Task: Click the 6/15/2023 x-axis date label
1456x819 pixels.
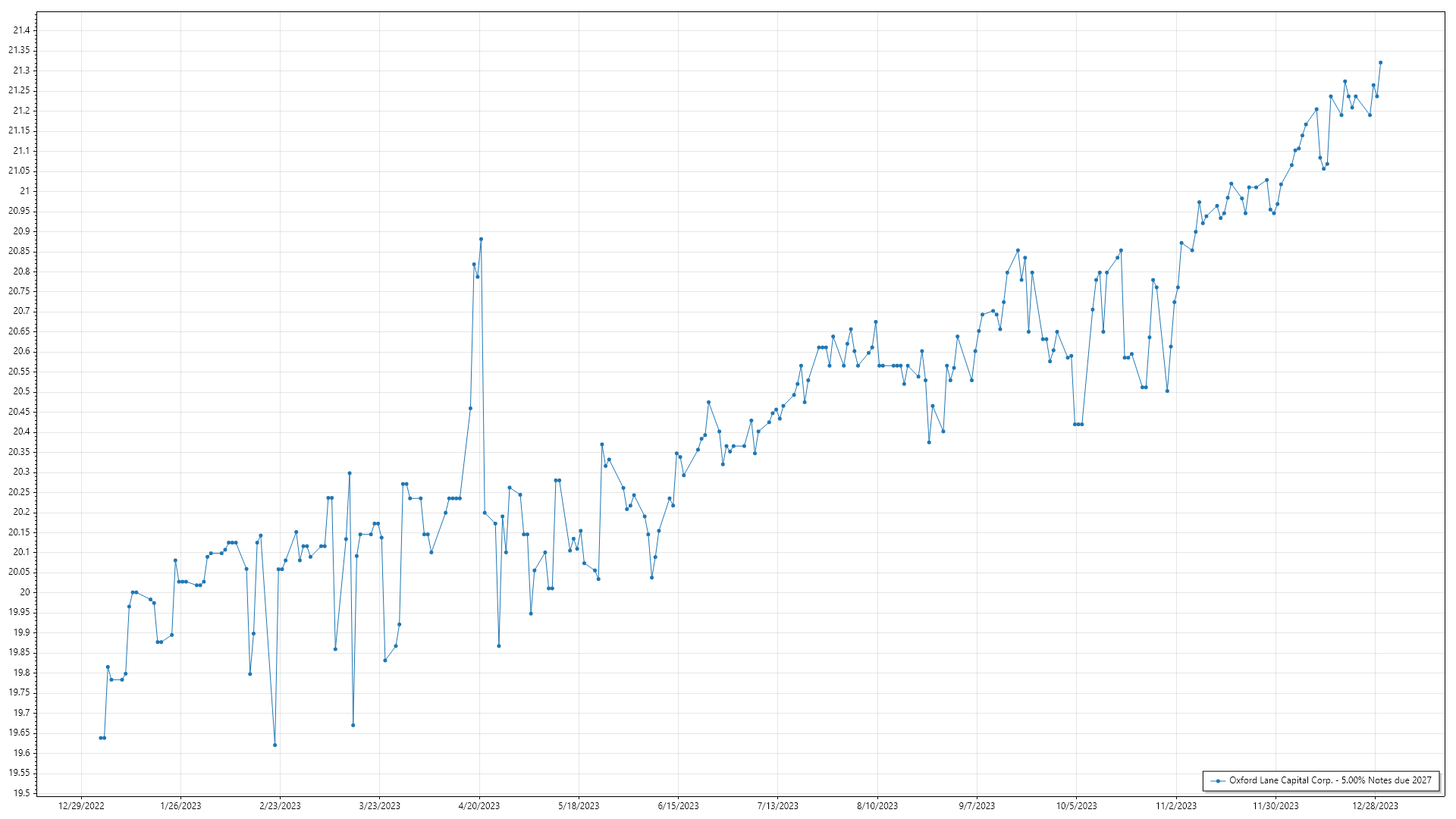Action: coord(678,805)
